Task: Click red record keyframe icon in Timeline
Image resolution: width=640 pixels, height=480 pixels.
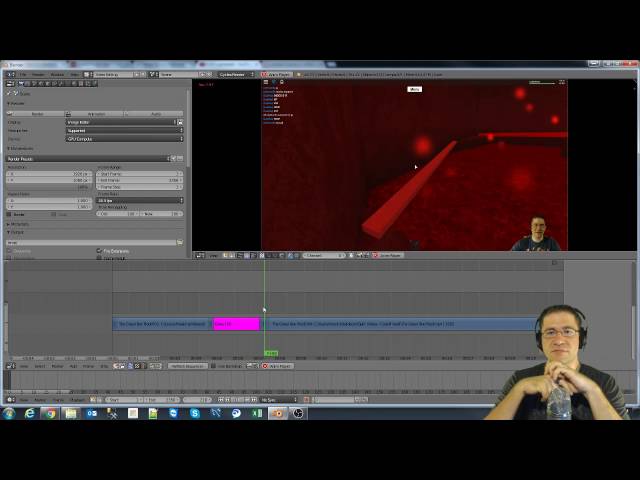Action: pos(307,400)
